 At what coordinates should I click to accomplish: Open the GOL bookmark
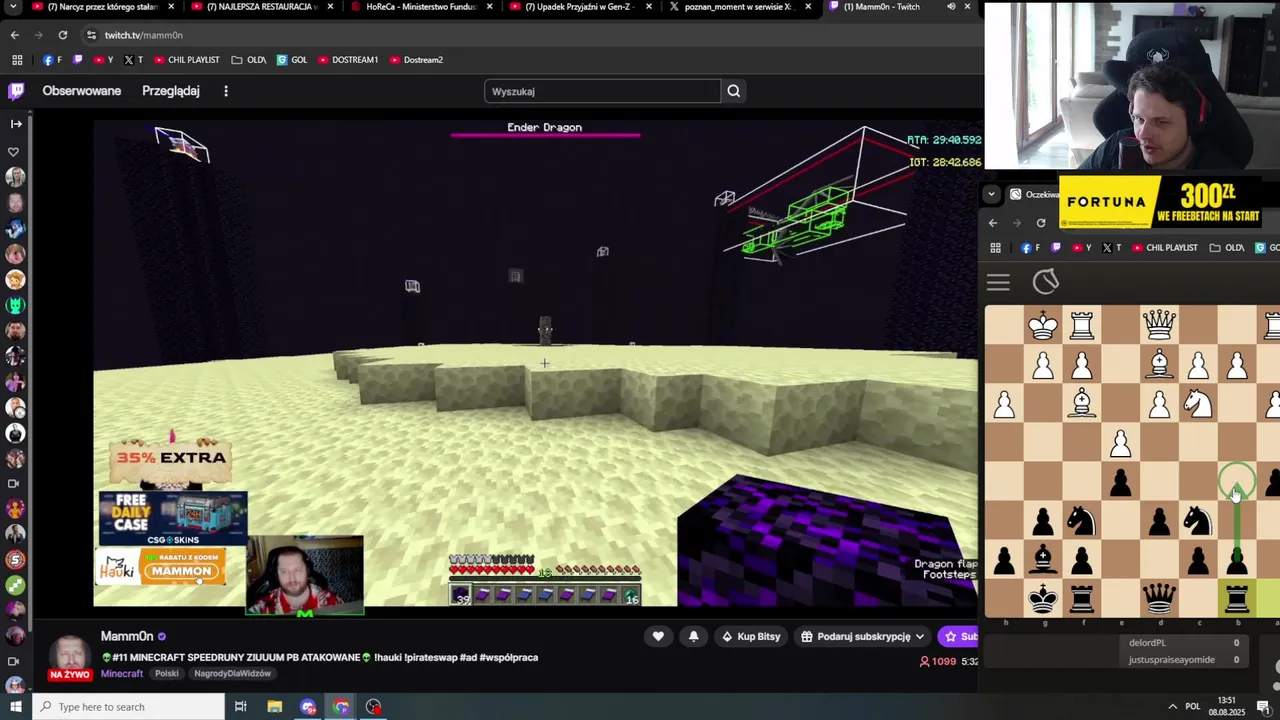pos(292,60)
